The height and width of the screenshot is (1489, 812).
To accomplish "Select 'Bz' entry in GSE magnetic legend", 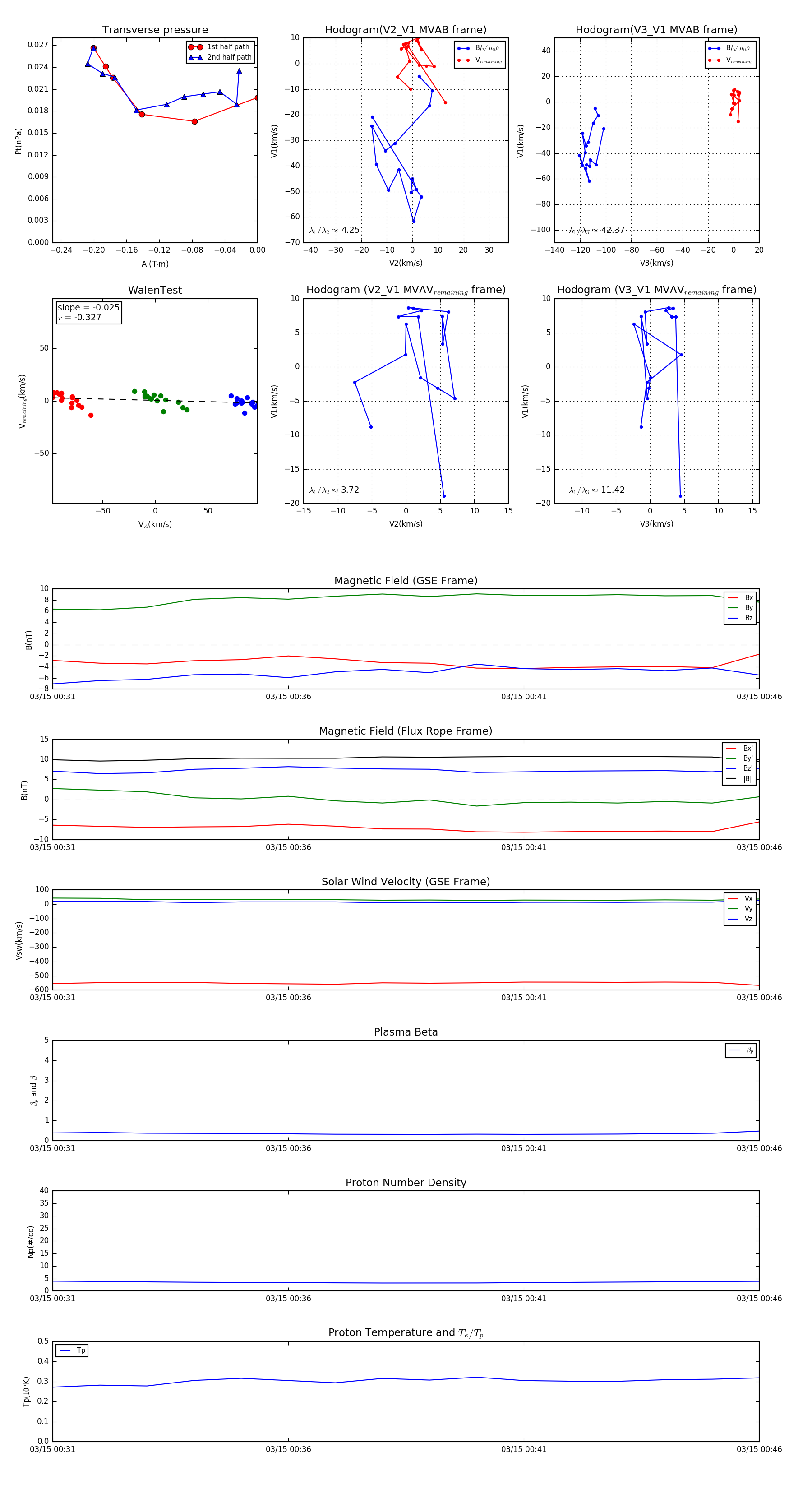I will point(740,618).
